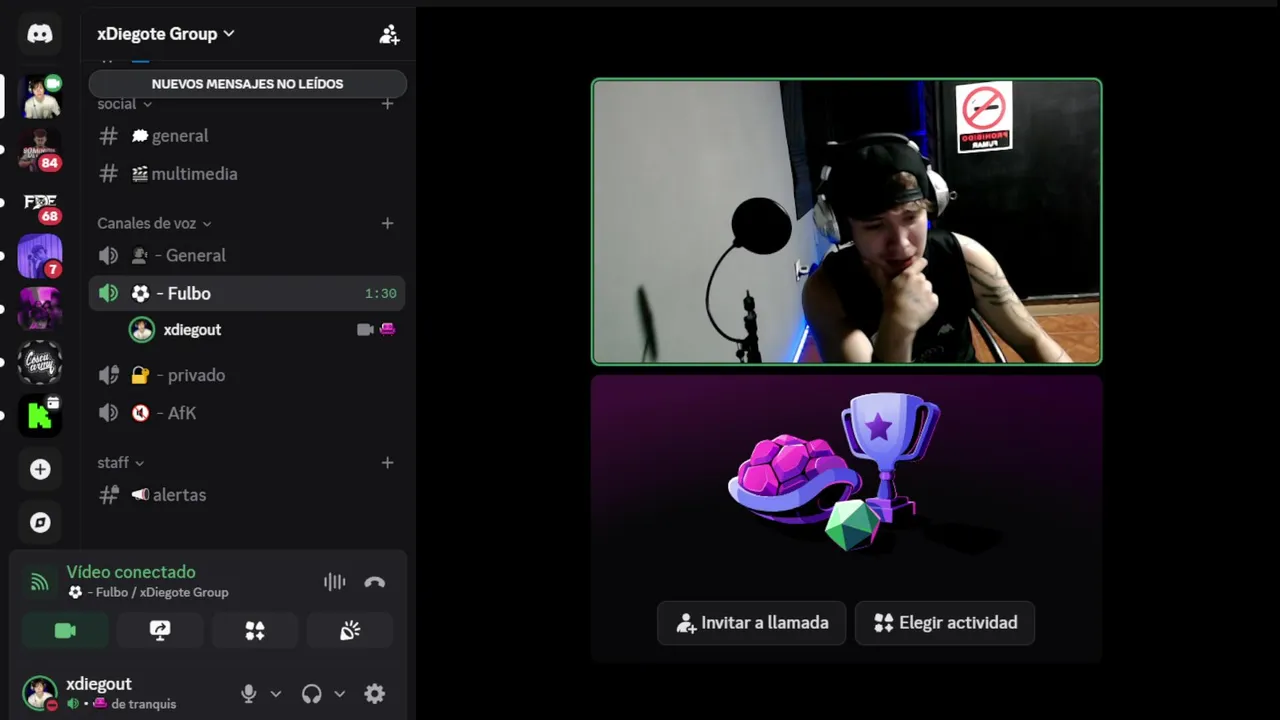The height and width of the screenshot is (720, 1280).
Task: Click the New Unread Messages banner
Action: 247,84
